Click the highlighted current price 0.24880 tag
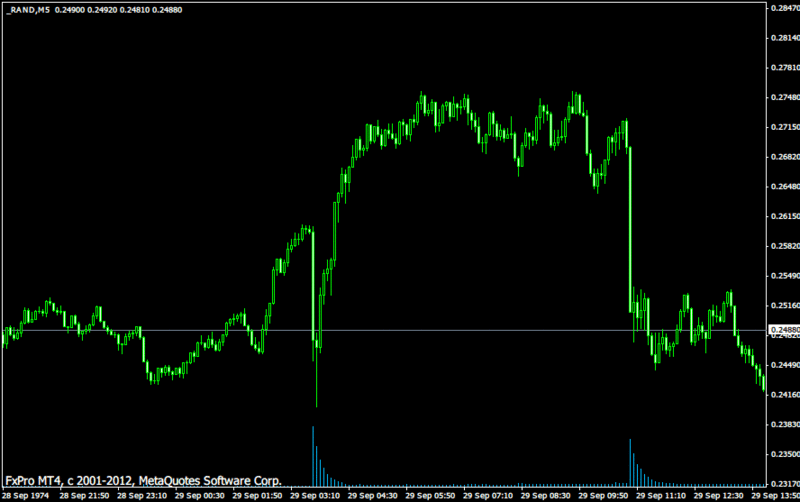The height and width of the screenshot is (502, 800). click(x=784, y=330)
